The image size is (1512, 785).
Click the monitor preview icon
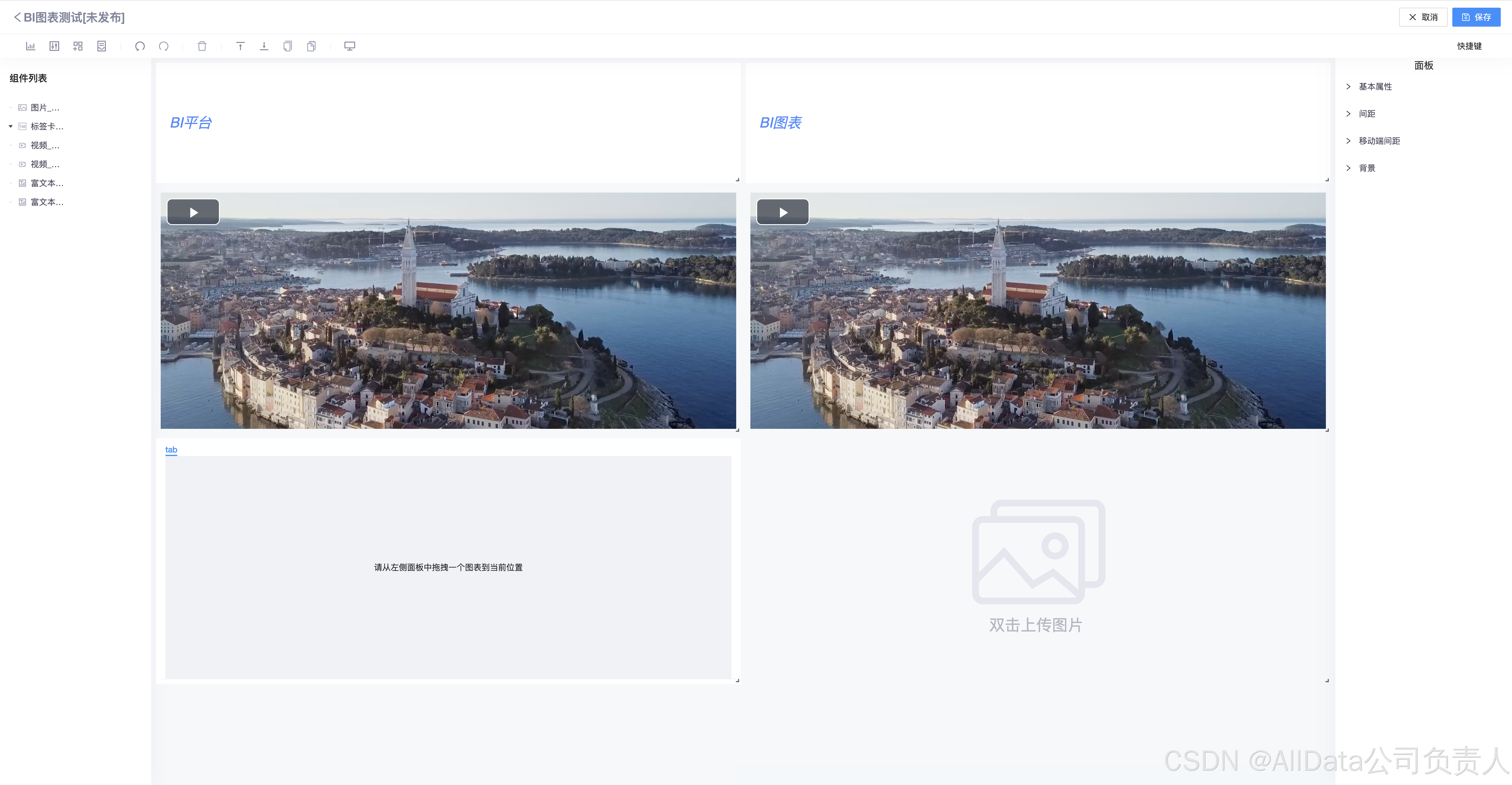click(349, 46)
